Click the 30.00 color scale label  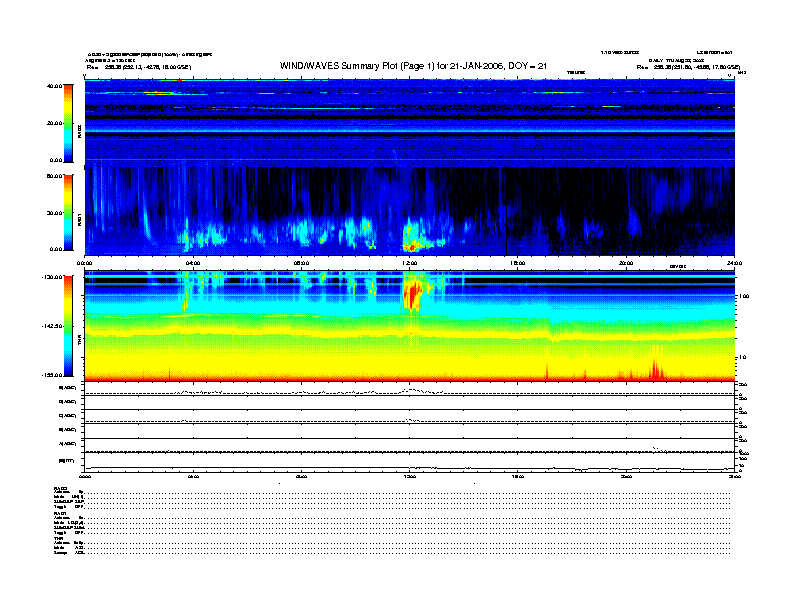coord(54,213)
